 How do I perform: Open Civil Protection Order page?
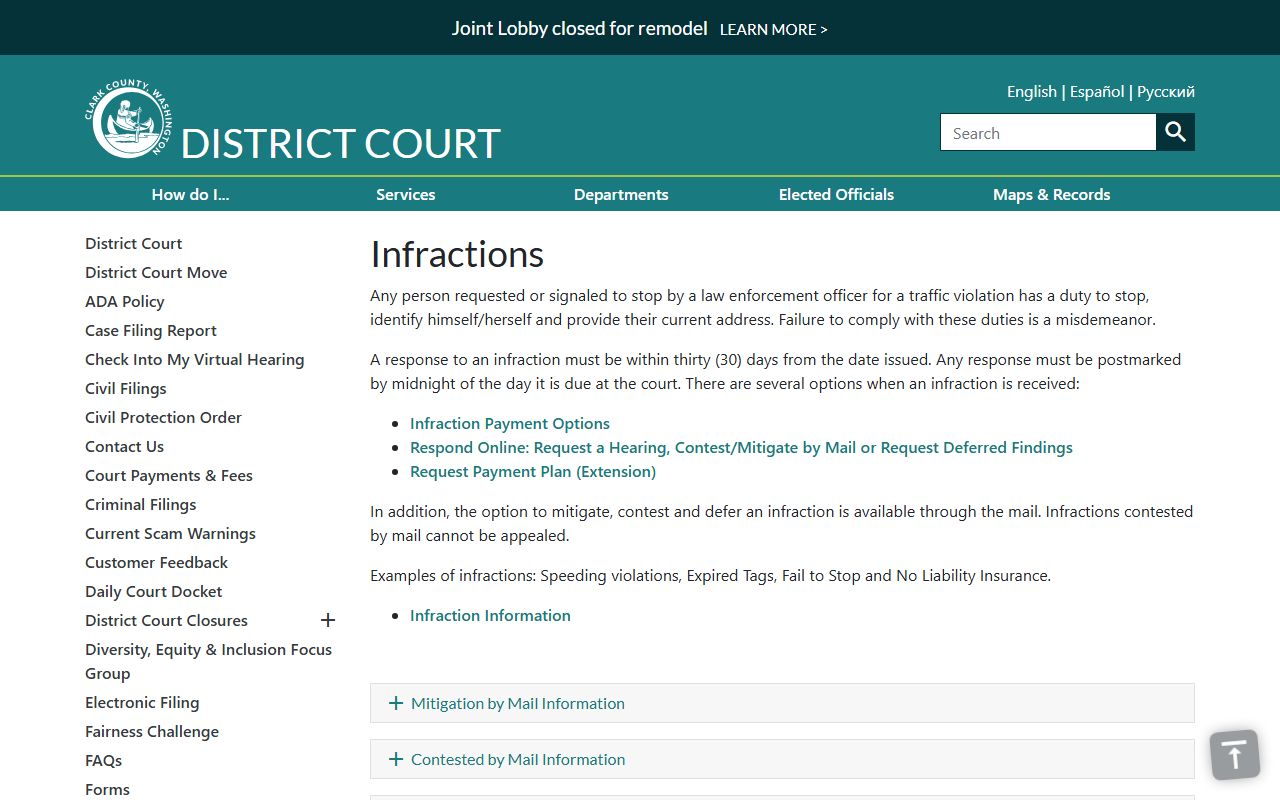[x=163, y=417]
